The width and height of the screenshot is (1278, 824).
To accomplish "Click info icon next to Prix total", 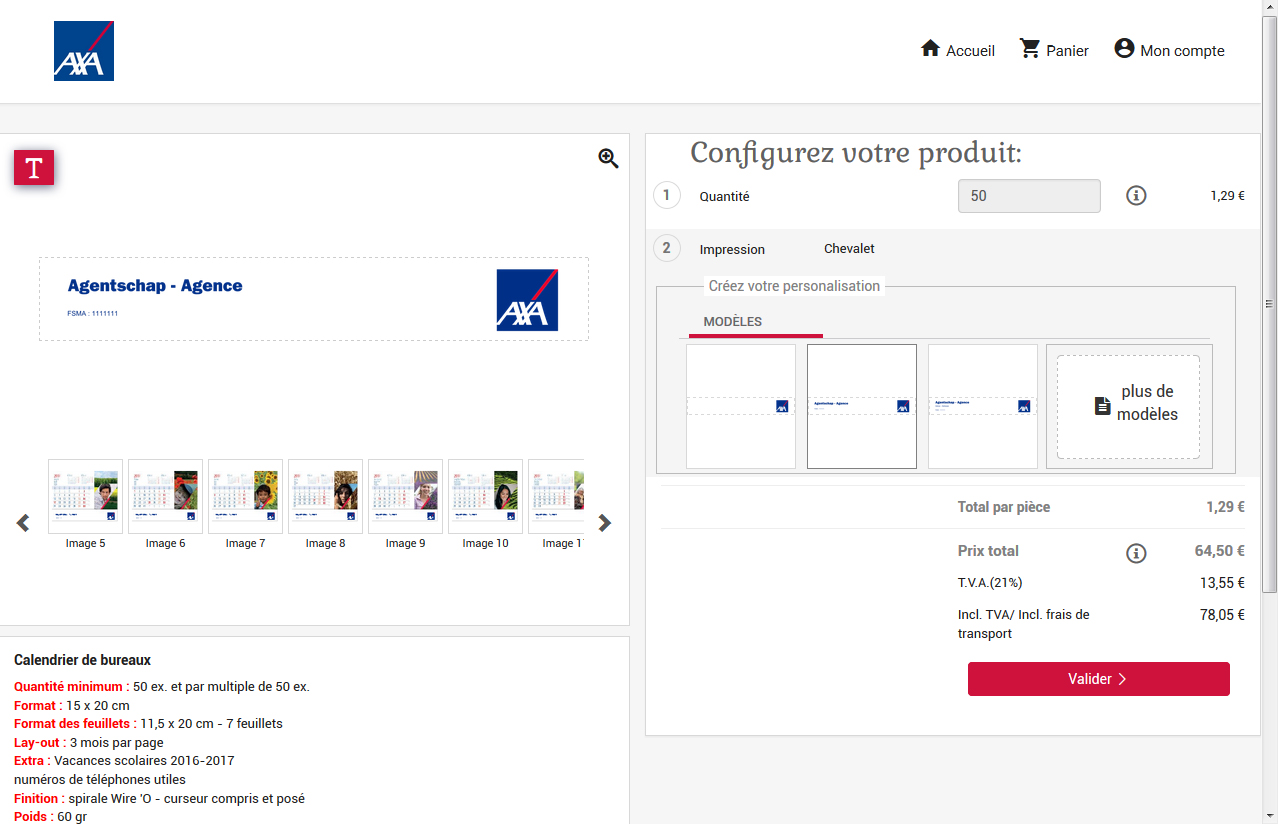I will coord(1136,553).
